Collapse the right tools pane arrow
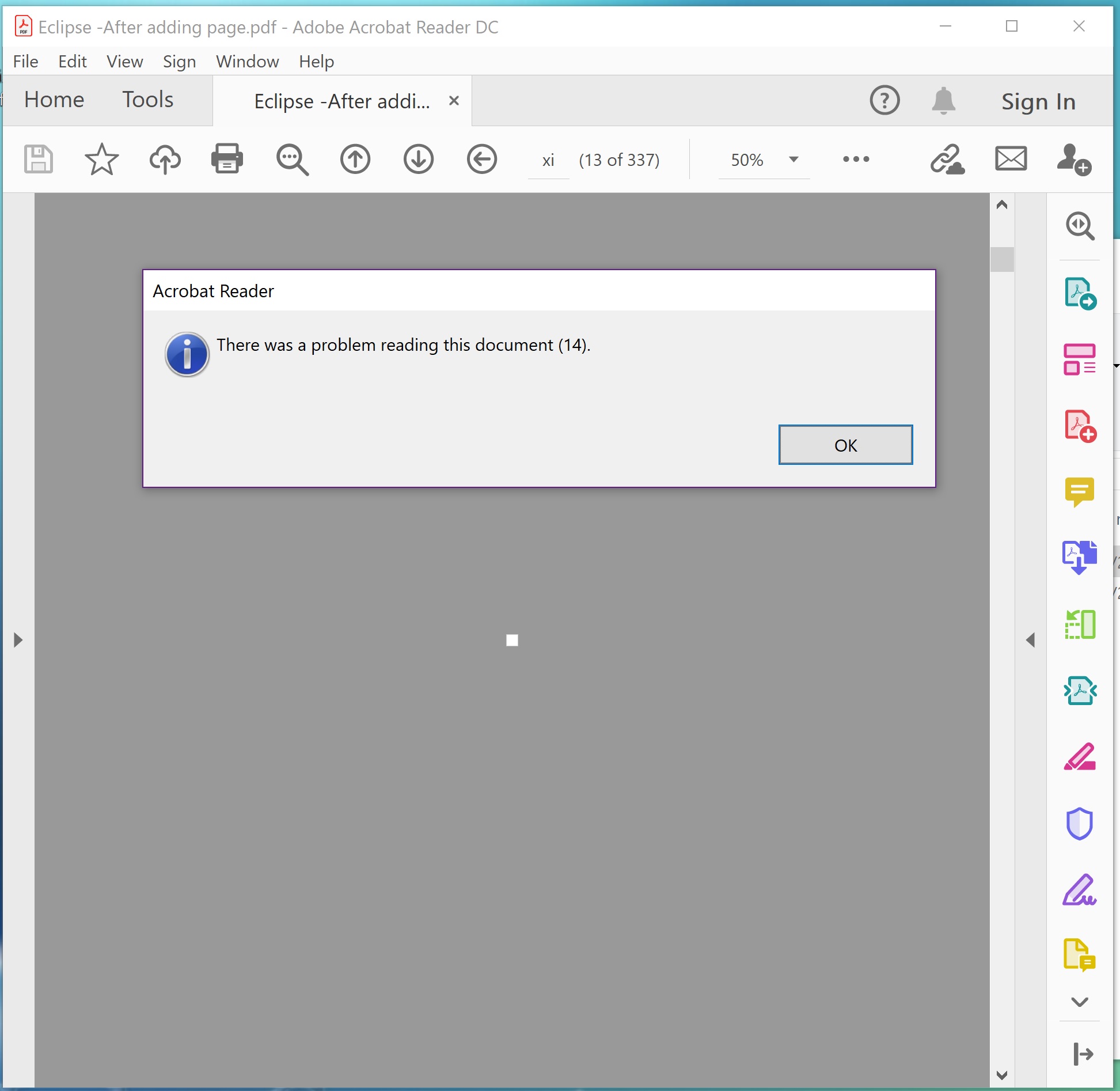 (1030, 640)
